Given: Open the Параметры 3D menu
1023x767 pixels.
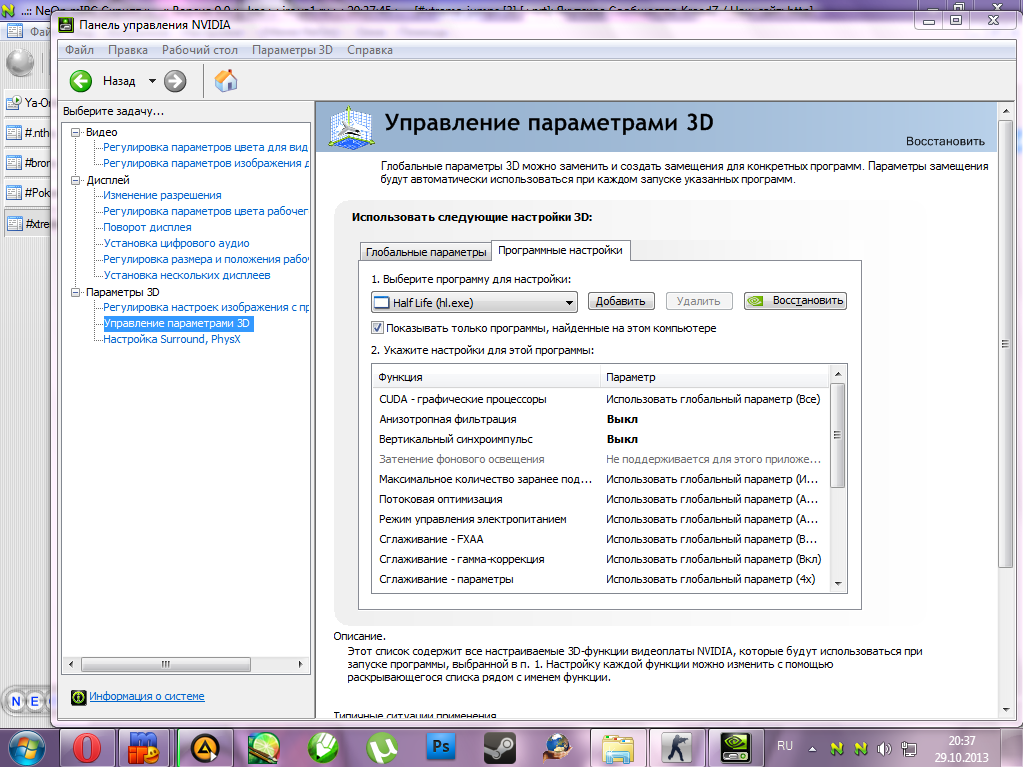Looking at the screenshot, I should pyautogui.click(x=292, y=50).
